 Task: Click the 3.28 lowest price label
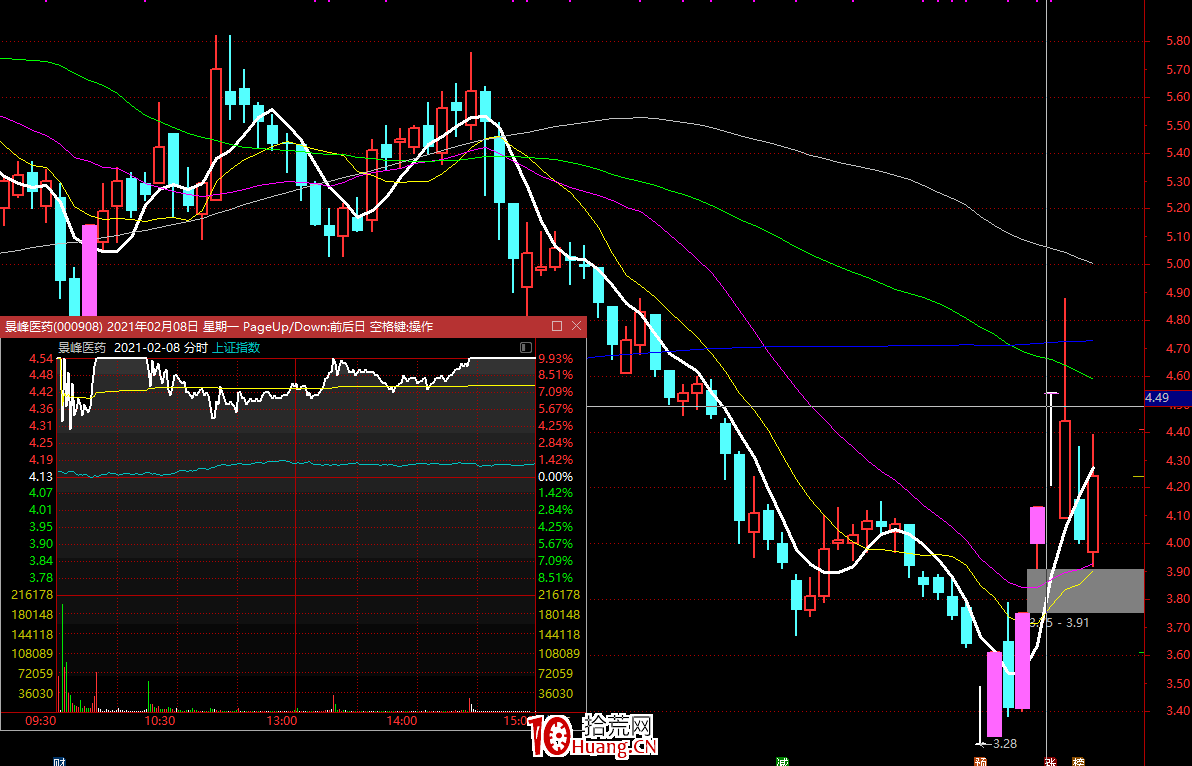tap(1004, 743)
